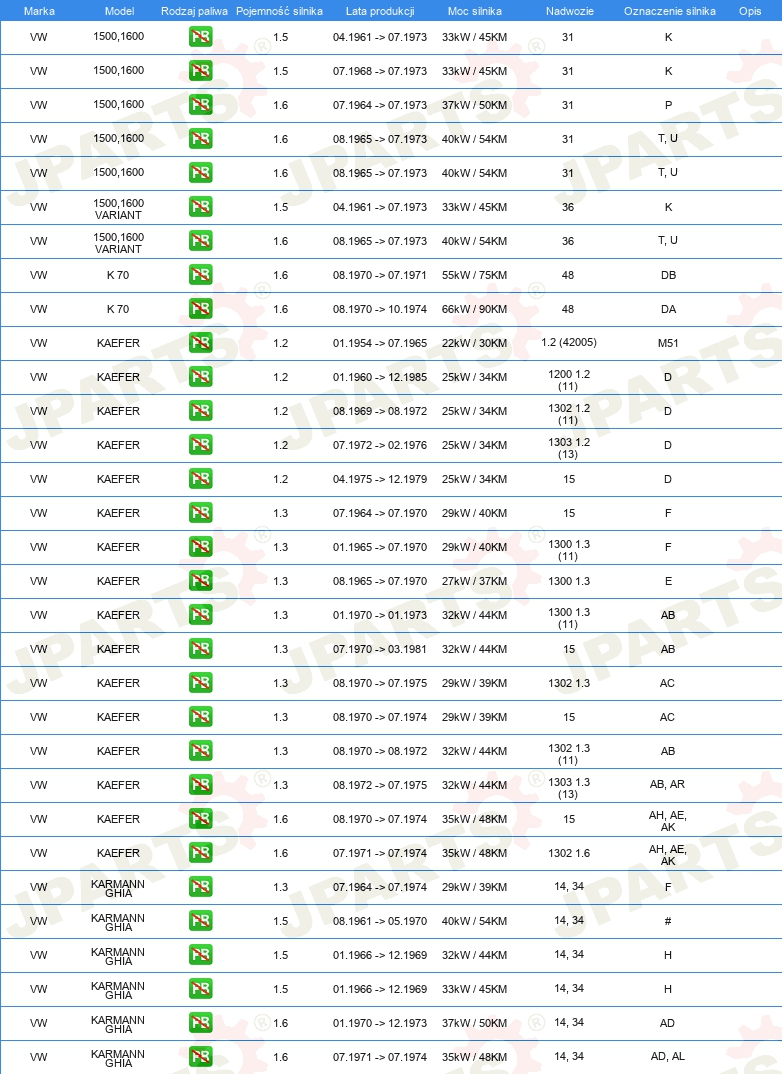Click the years cell 08.1970 -> 10.1974
Screen dimensions: 782x1074
coord(380,309)
